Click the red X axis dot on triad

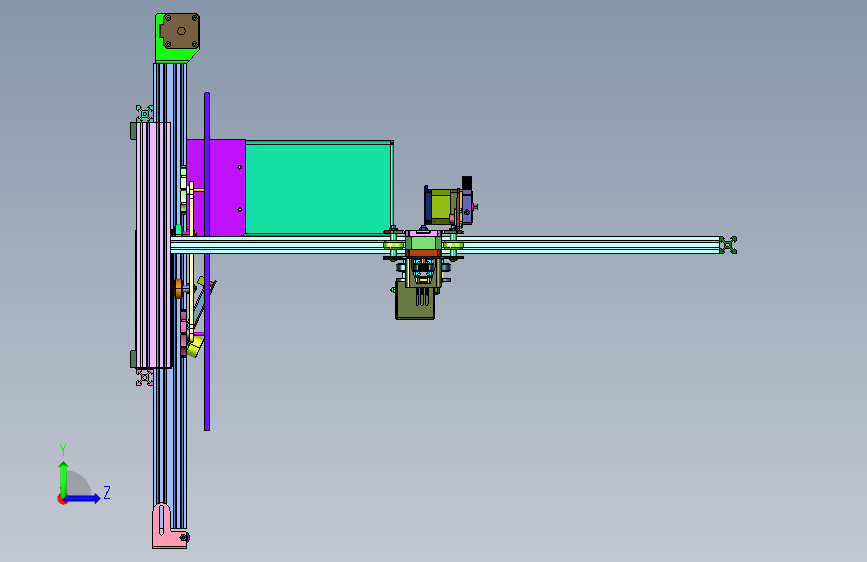pyautogui.click(x=62, y=499)
